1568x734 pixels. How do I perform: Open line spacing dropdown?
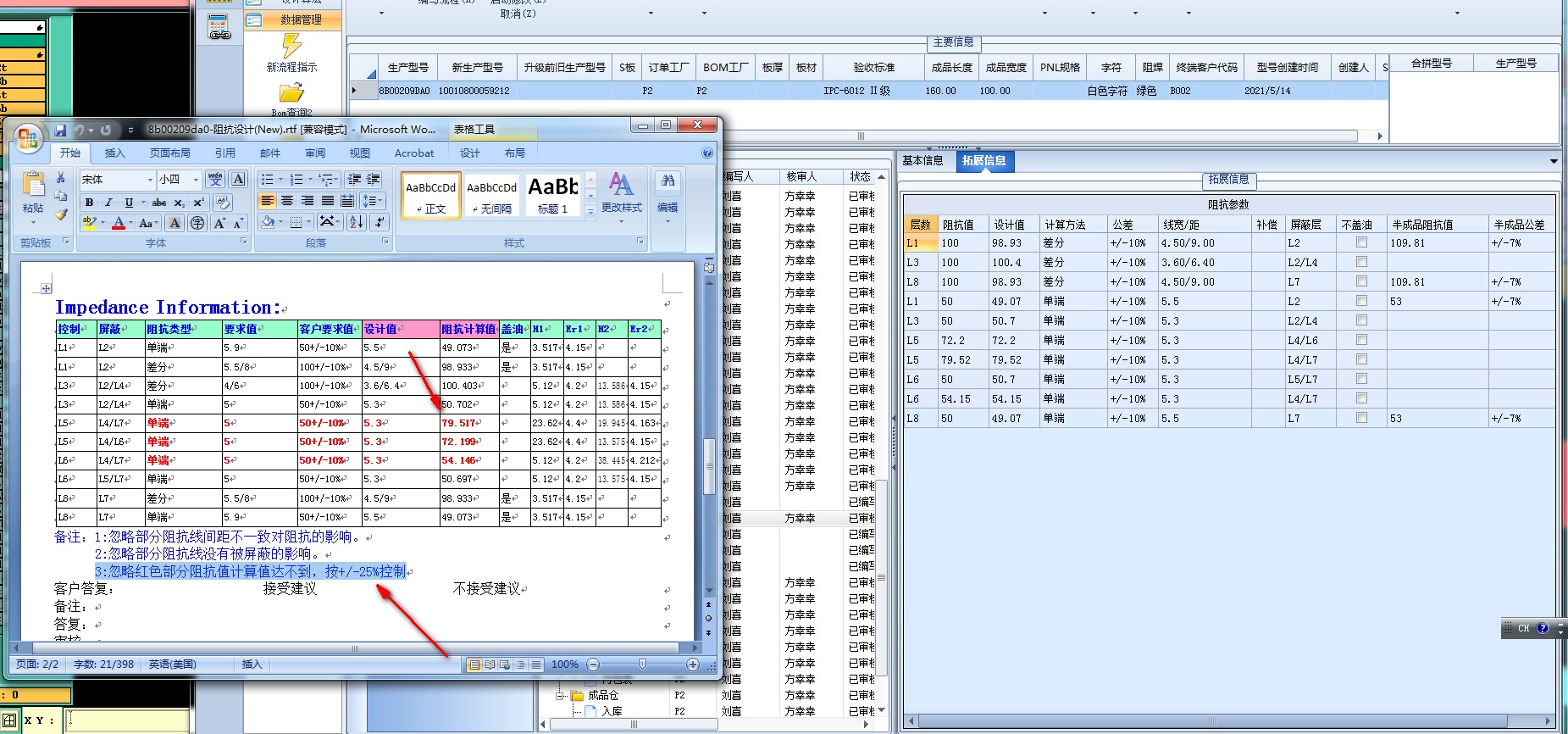(373, 201)
